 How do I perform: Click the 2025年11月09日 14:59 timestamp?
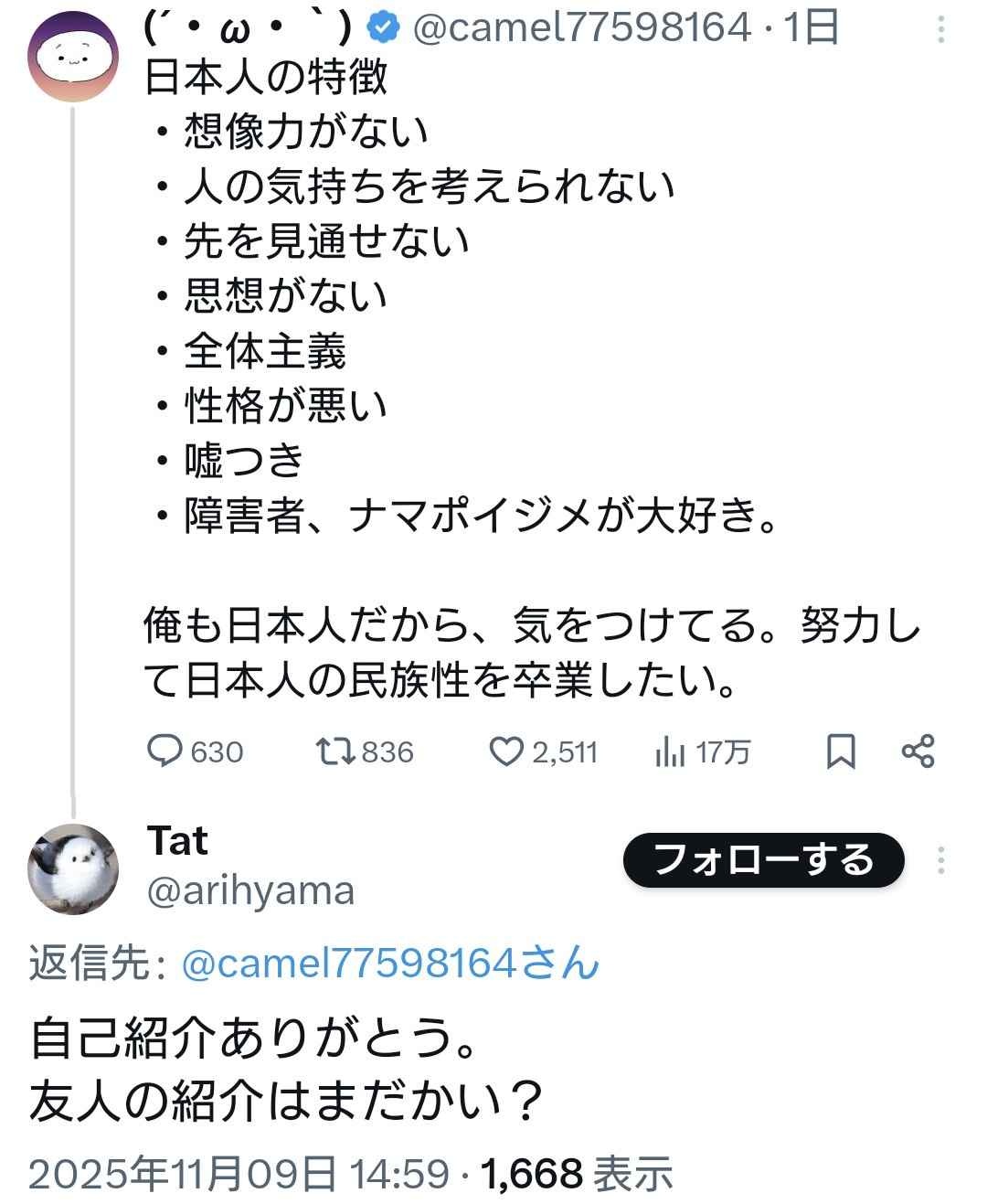pos(239,1173)
